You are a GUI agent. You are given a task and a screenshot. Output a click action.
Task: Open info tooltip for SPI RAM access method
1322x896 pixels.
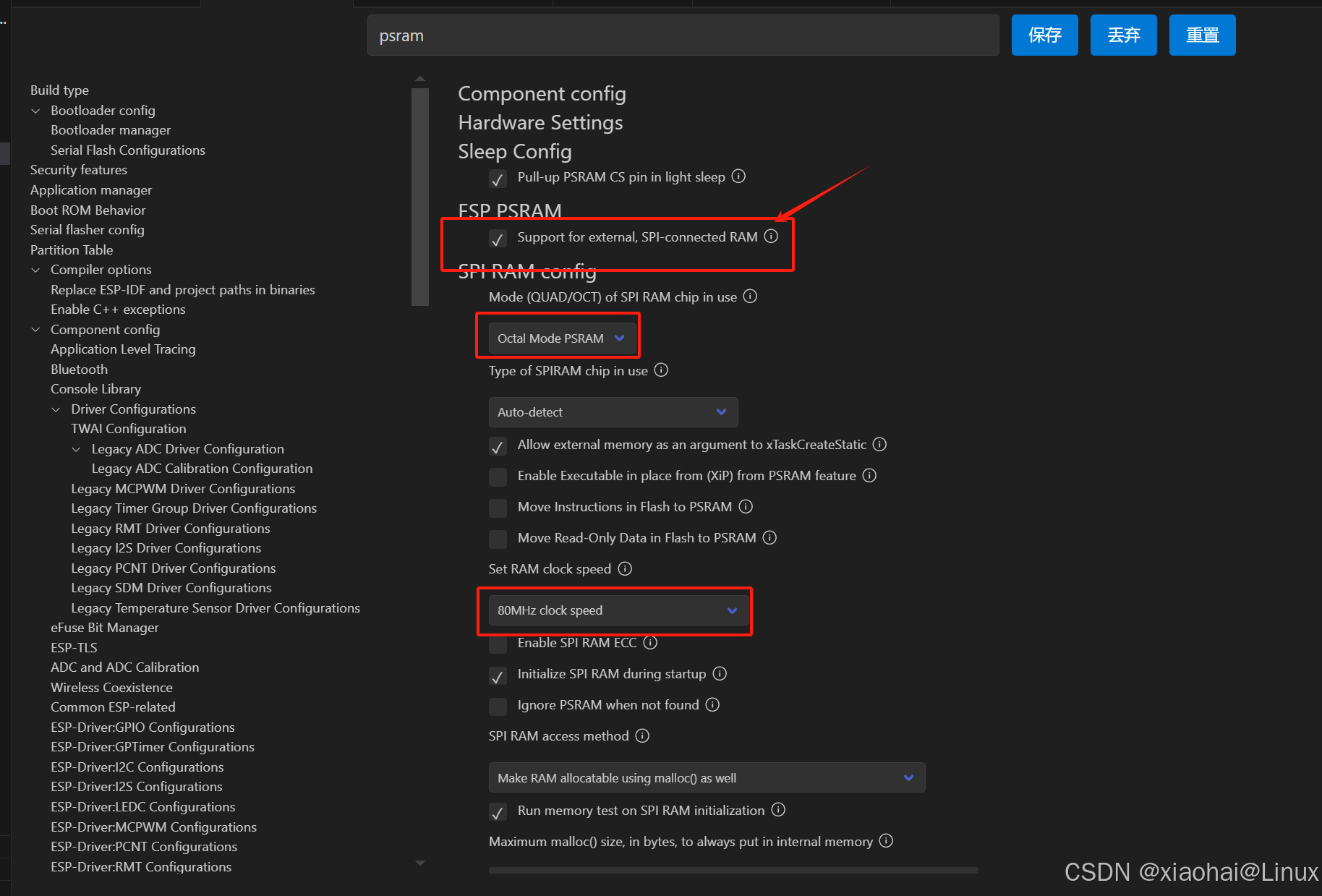641,735
